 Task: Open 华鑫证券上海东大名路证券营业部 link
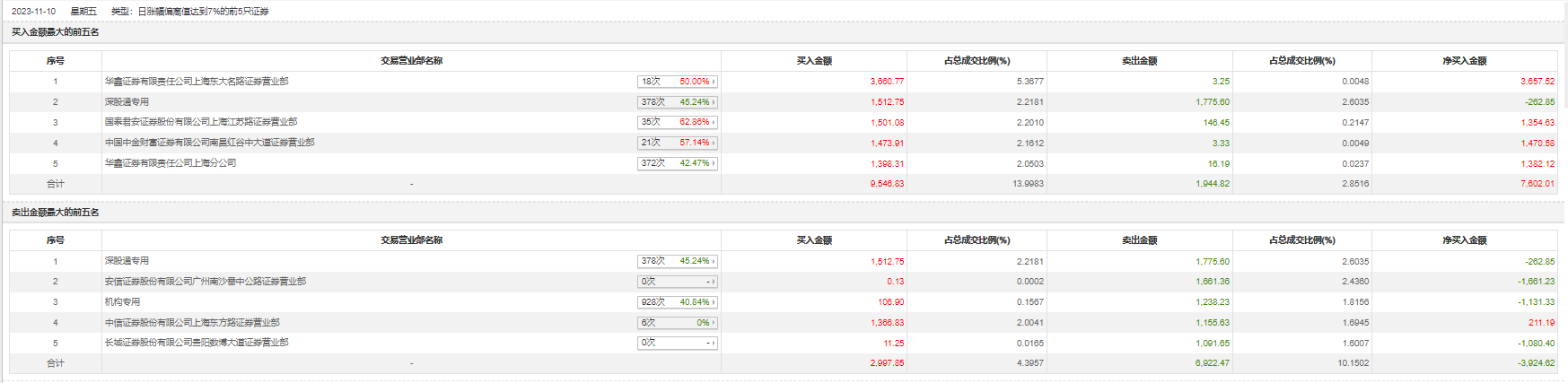[197, 82]
